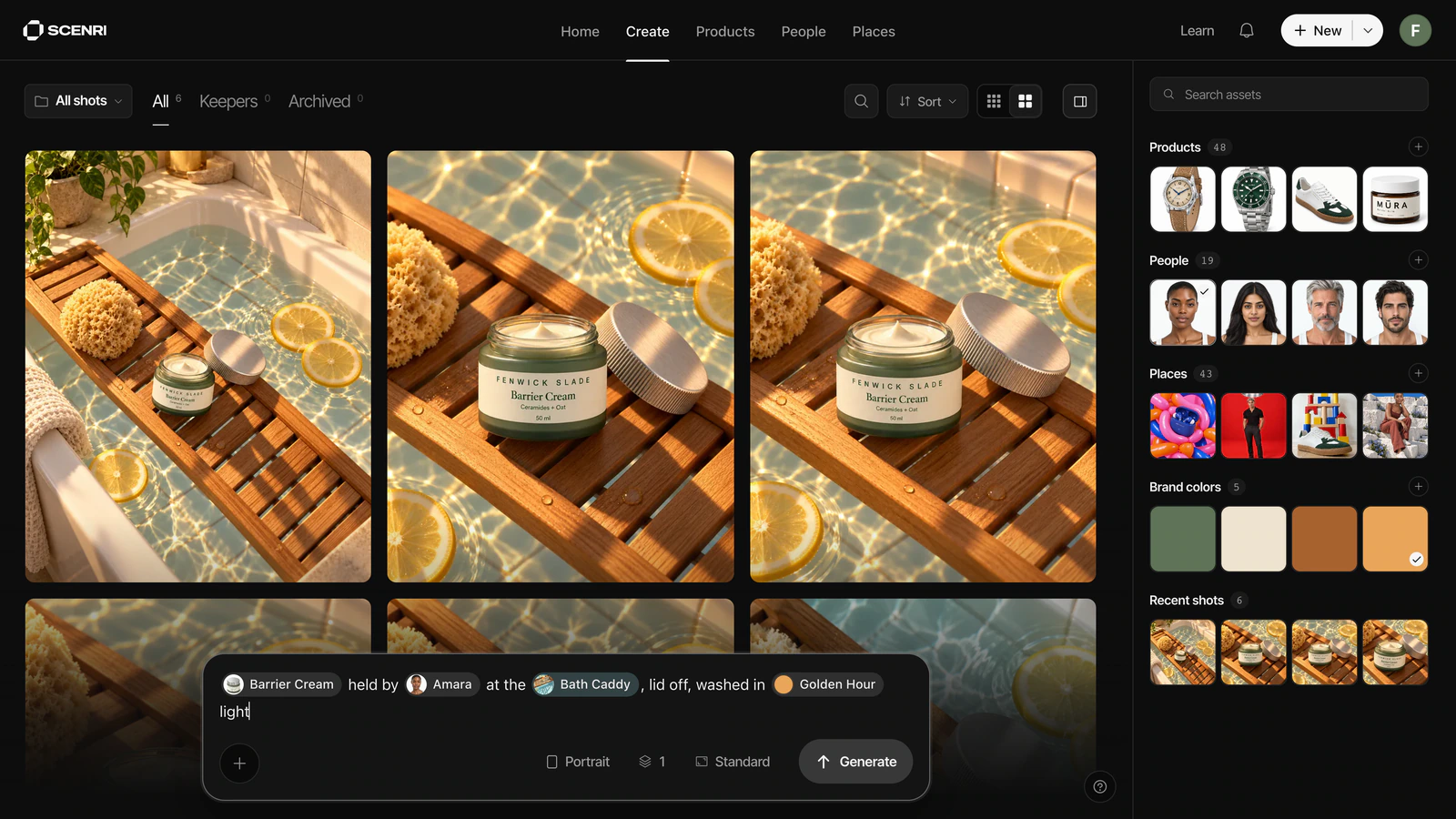The image size is (1456, 819).
Task: Switch to the Archived tab
Action: [x=320, y=101]
